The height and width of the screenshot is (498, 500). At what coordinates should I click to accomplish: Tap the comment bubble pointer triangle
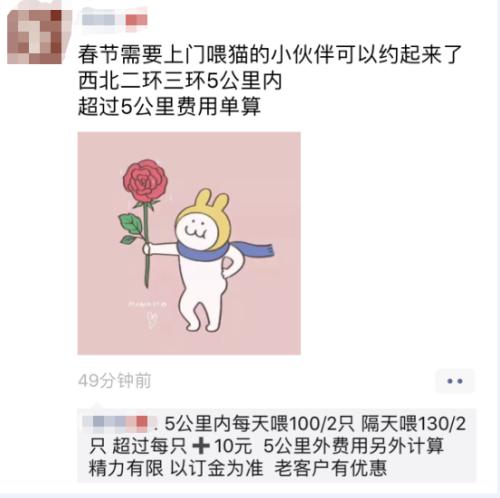97,406
